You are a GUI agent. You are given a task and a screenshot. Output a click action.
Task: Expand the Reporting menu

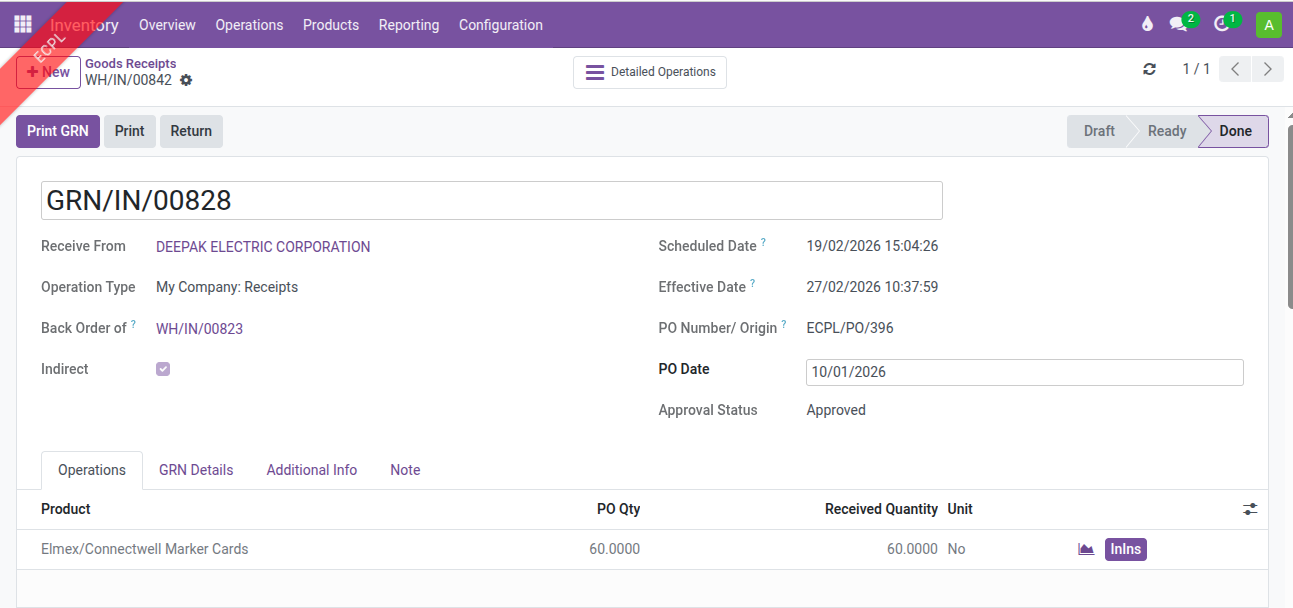408,25
